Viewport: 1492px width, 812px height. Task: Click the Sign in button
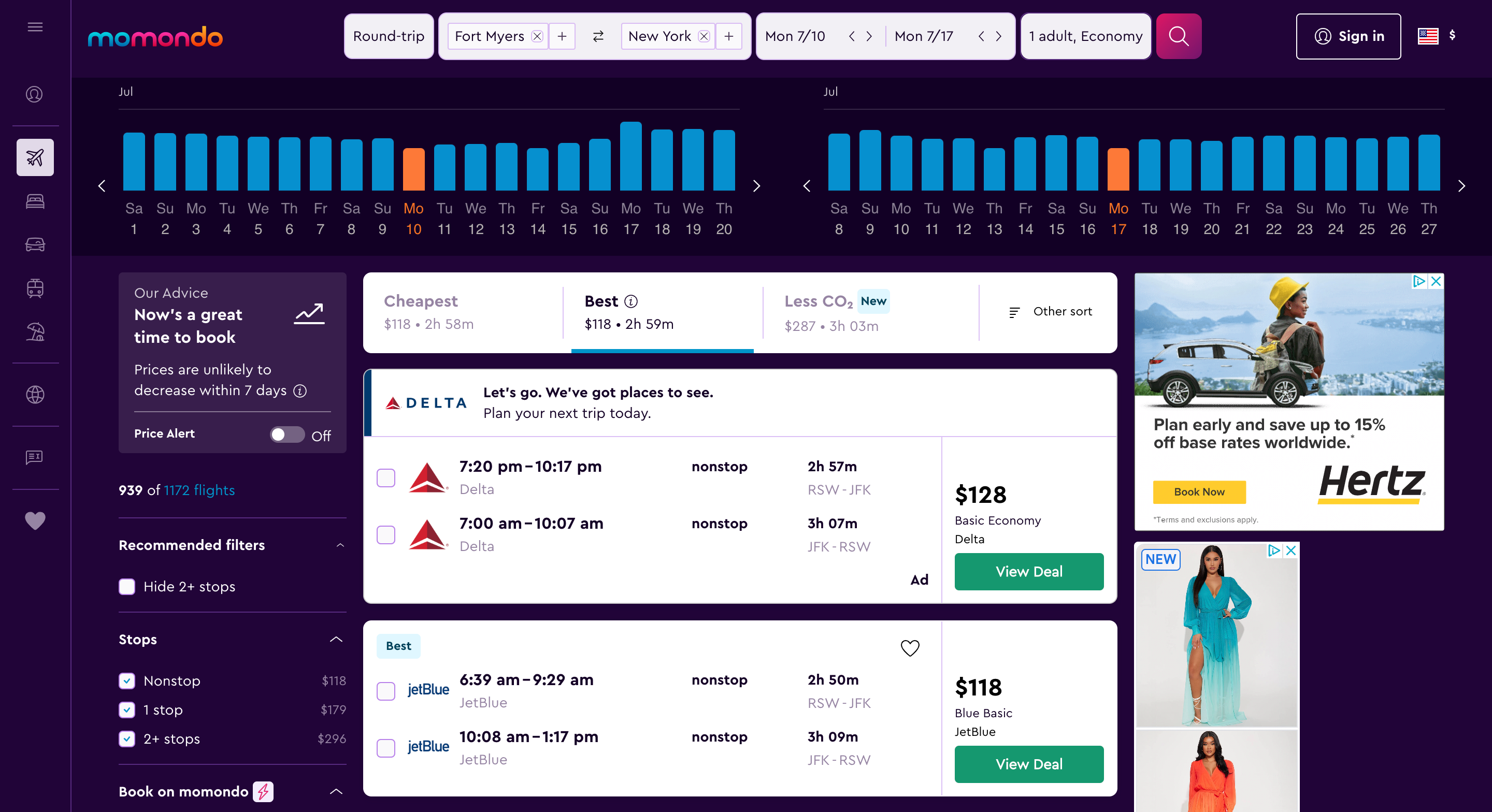tap(1348, 36)
